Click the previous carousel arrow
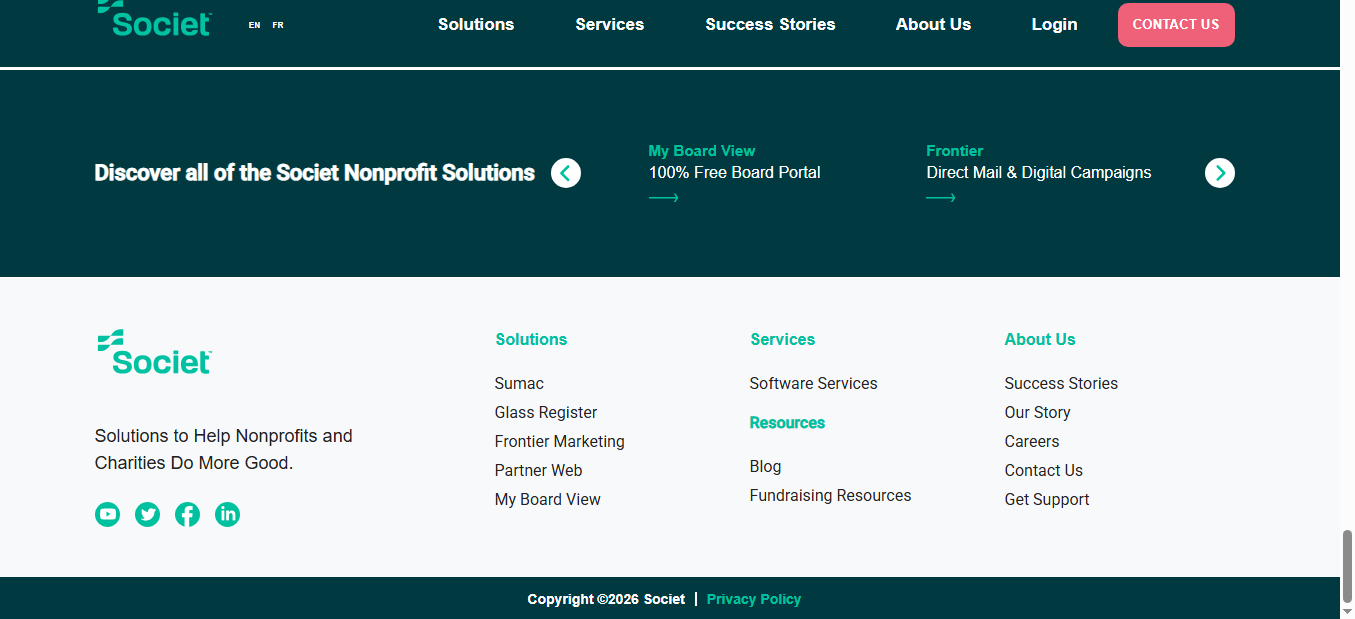 click(566, 173)
